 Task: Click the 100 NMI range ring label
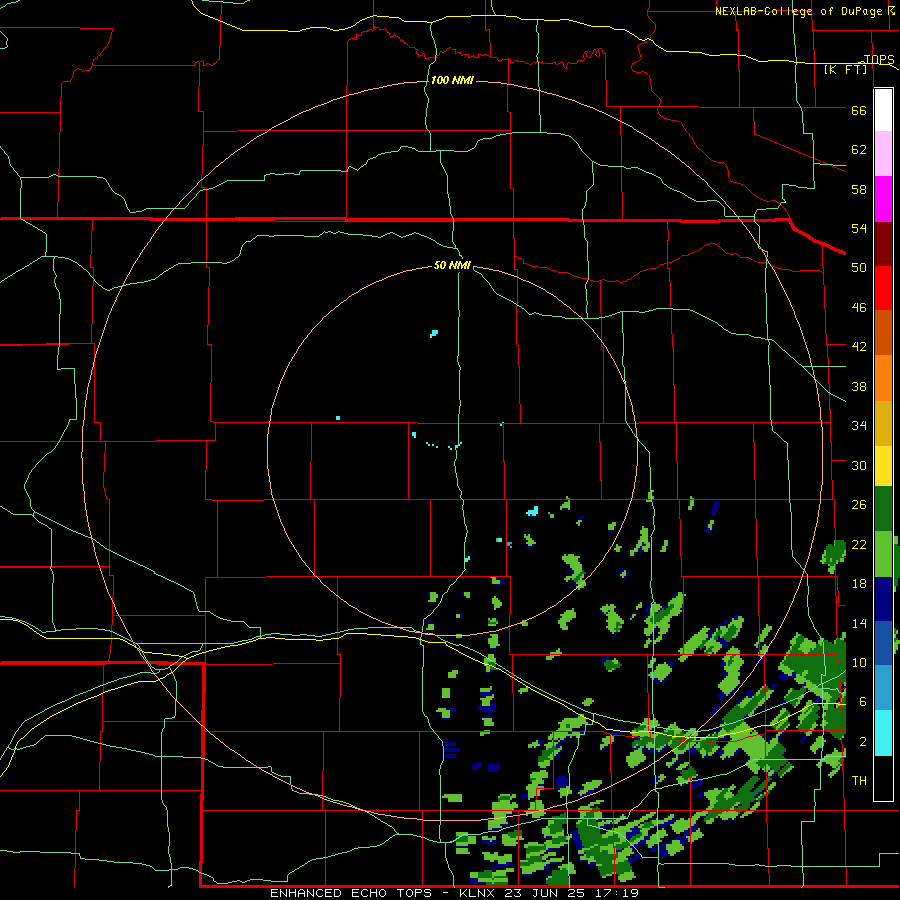click(x=452, y=80)
